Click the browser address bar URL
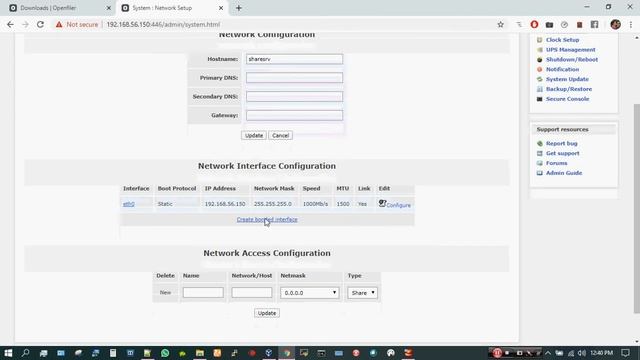The height and width of the screenshot is (360, 640). [x=163, y=24]
